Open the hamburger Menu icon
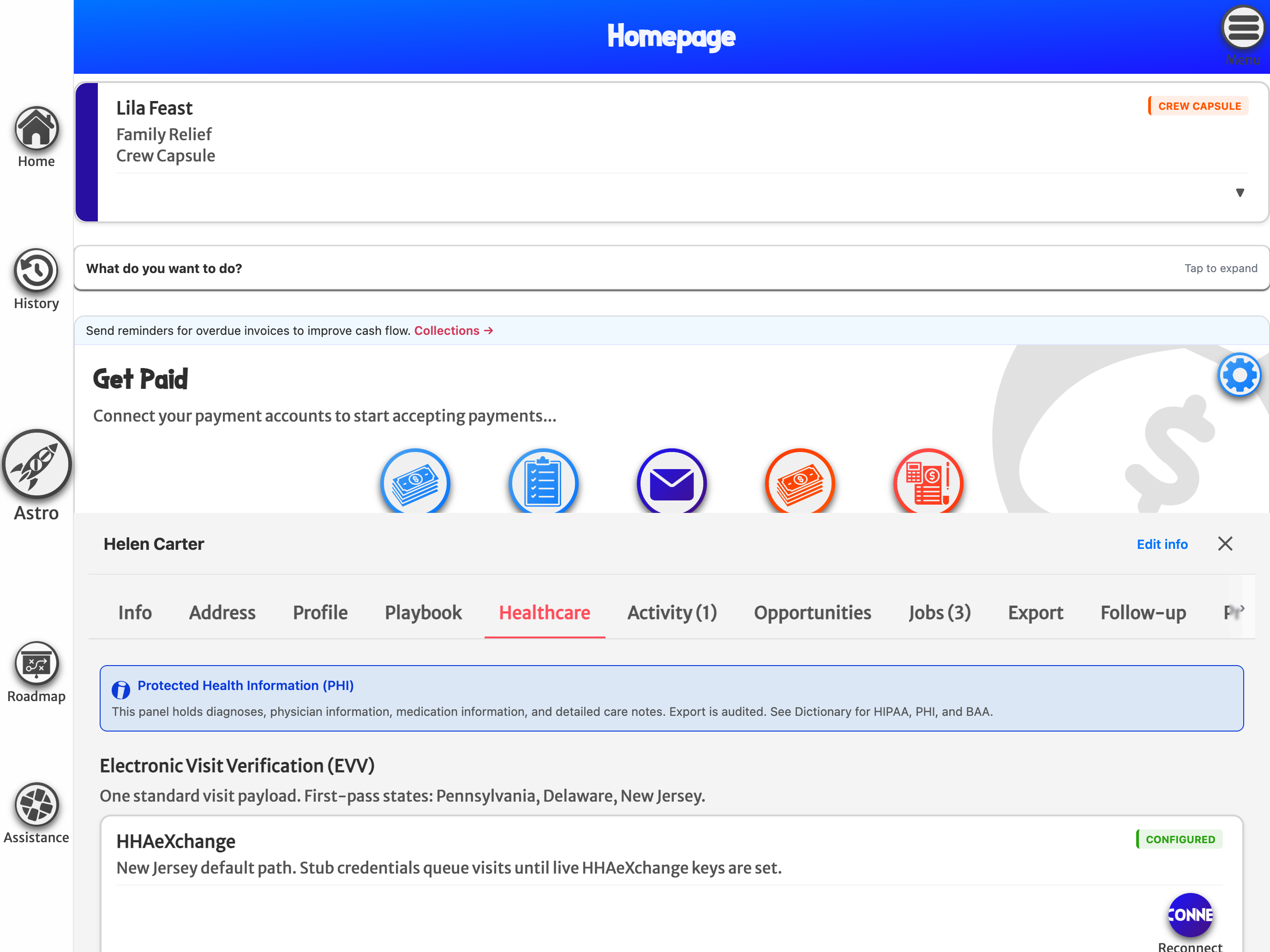1270x952 pixels. (x=1243, y=27)
